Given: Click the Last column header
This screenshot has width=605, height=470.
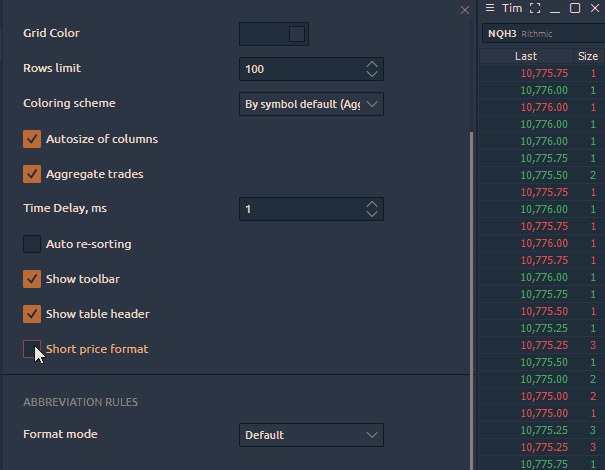Looking at the screenshot, I should point(526,57).
